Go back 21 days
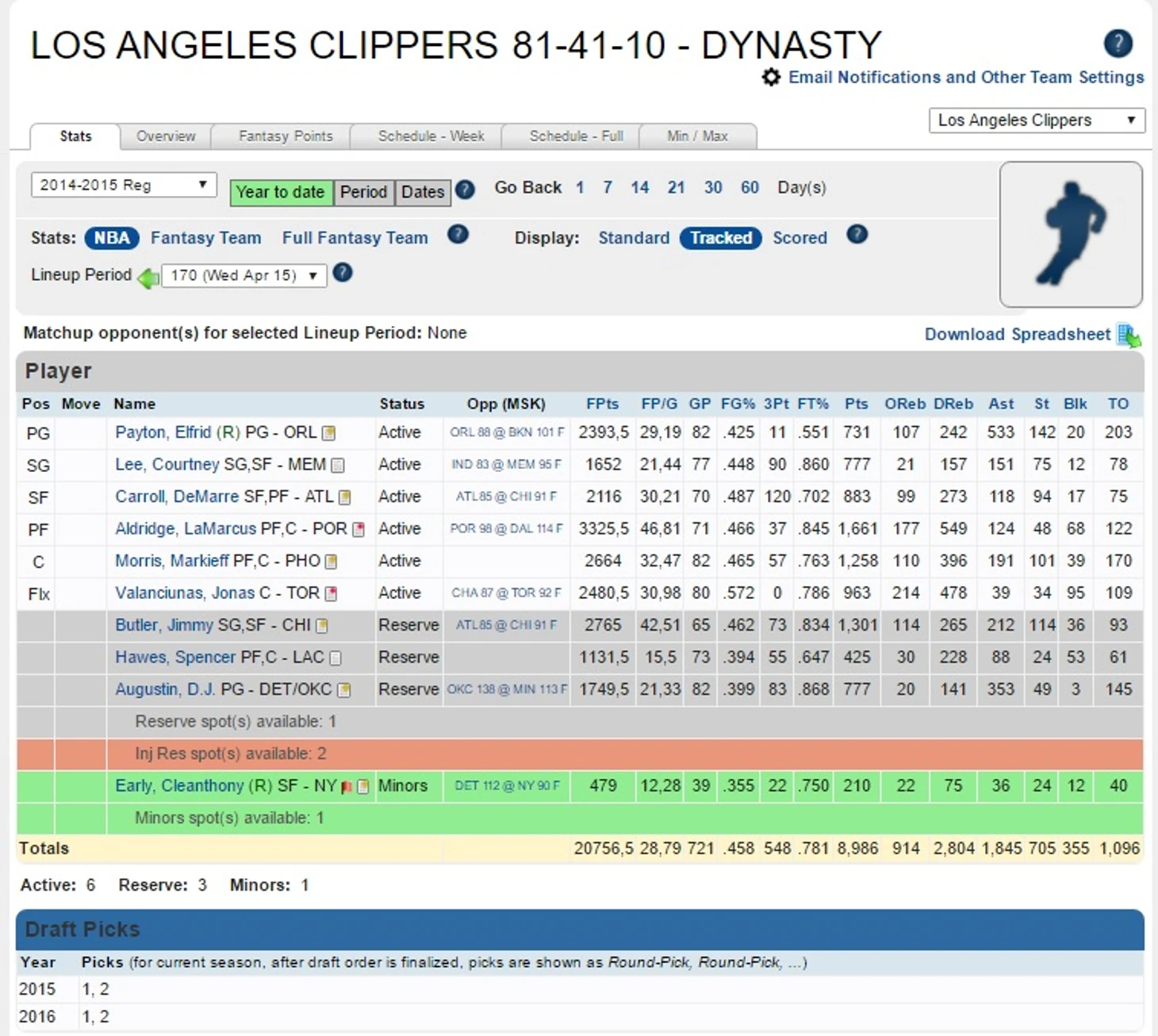The width and height of the screenshot is (1158, 1036). (x=676, y=188)
